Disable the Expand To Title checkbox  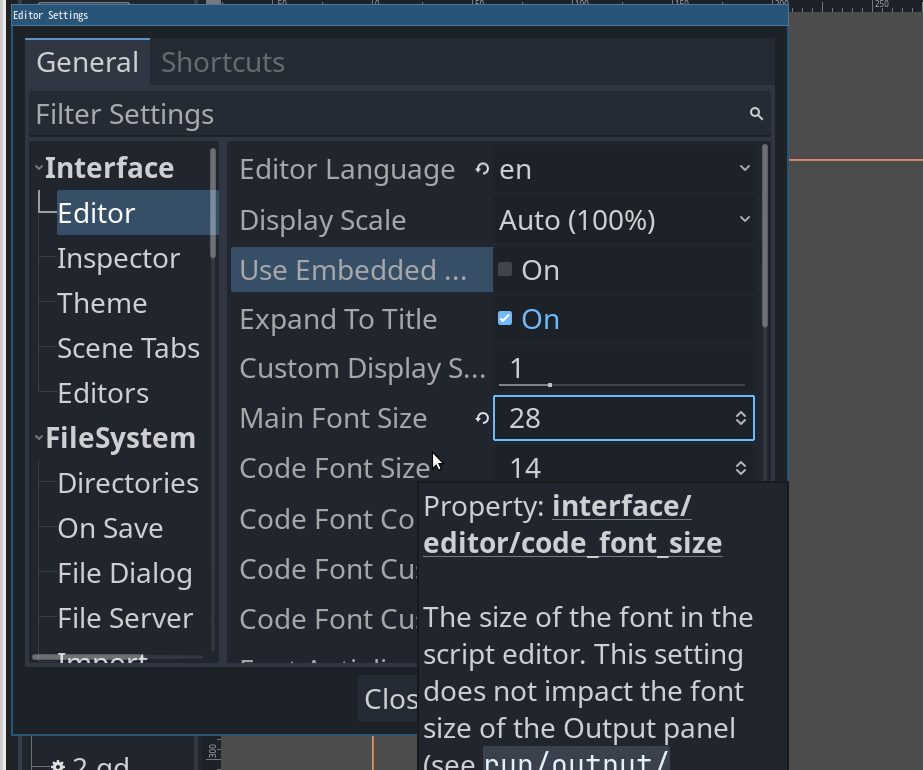tap(504, 317)
